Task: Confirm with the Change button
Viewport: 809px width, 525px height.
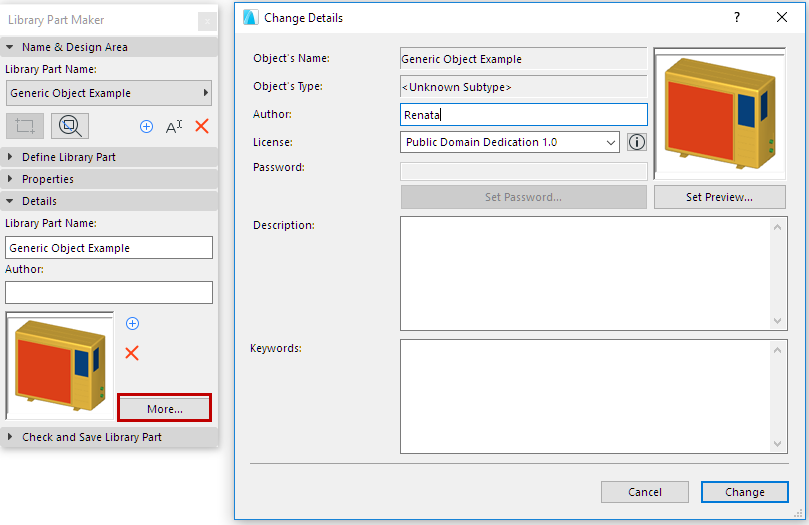Action: pos(744,492)
